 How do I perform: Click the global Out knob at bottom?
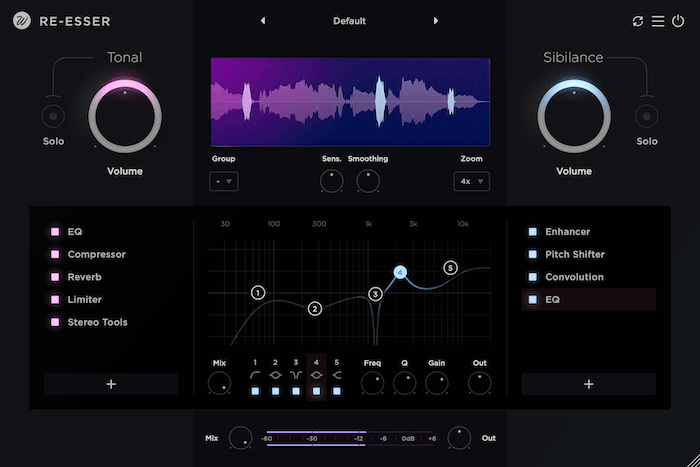(x=459, y=438)
